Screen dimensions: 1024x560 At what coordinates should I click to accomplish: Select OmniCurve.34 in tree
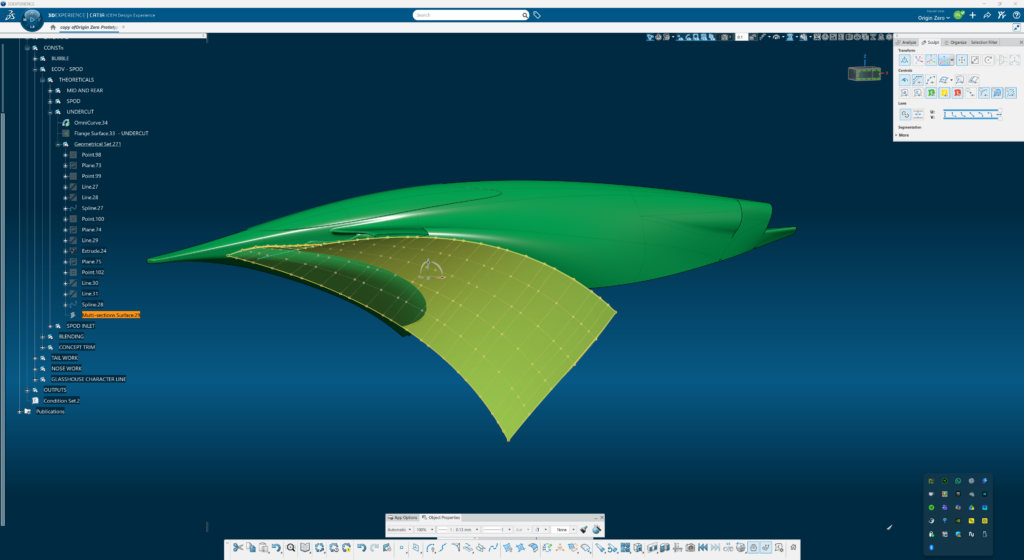coord(91,123)
